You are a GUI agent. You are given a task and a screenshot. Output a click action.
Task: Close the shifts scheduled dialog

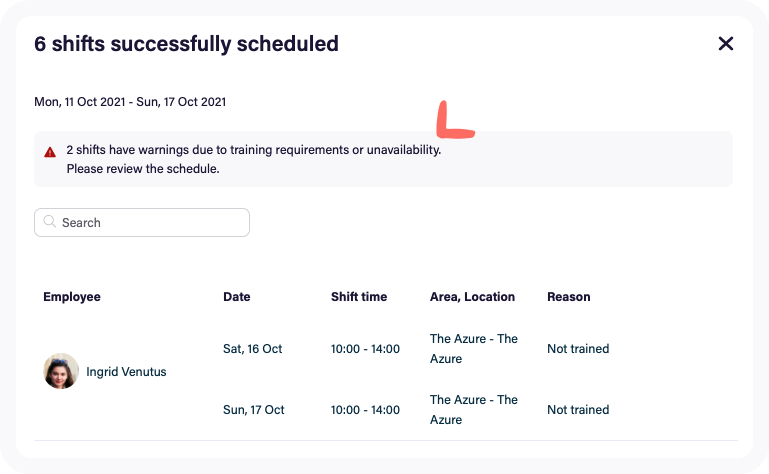point(725,44)
